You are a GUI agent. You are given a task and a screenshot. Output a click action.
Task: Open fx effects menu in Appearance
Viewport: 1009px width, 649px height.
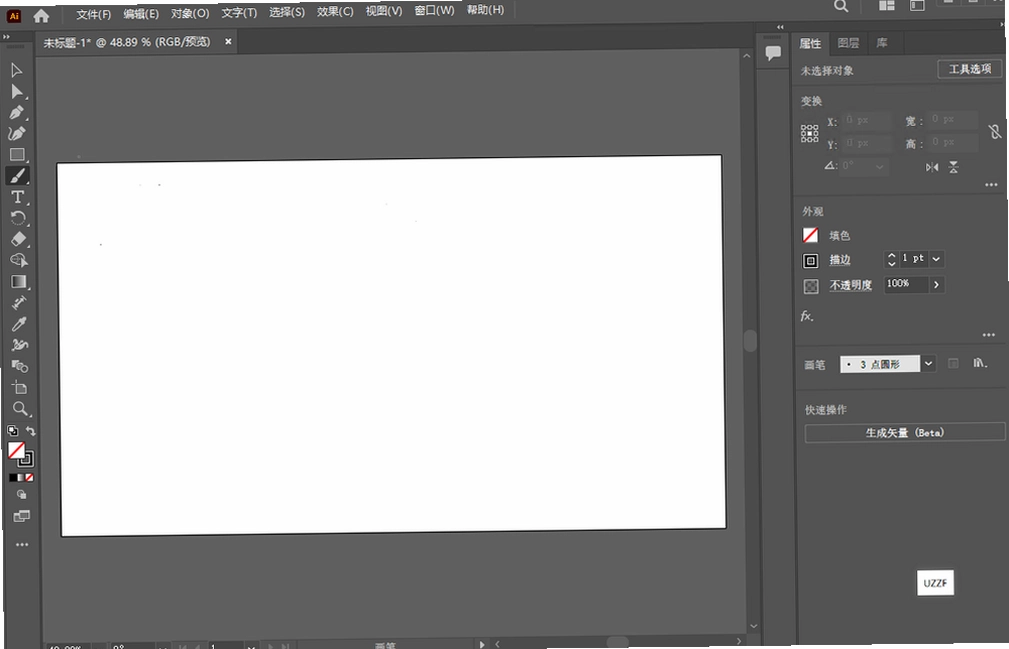pyautogui.click(x=807, y=315)
